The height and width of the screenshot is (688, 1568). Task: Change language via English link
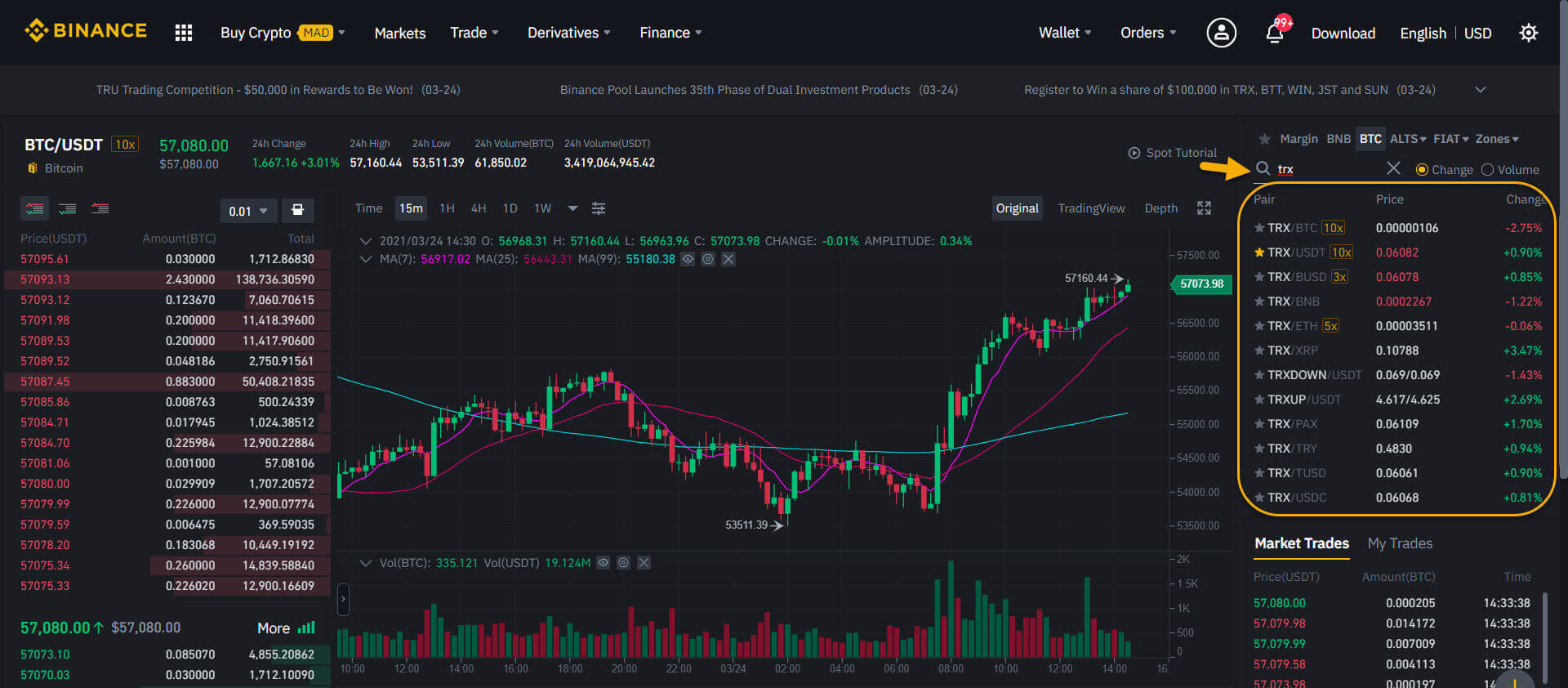pyautogui.click(x=1423, y=34)
